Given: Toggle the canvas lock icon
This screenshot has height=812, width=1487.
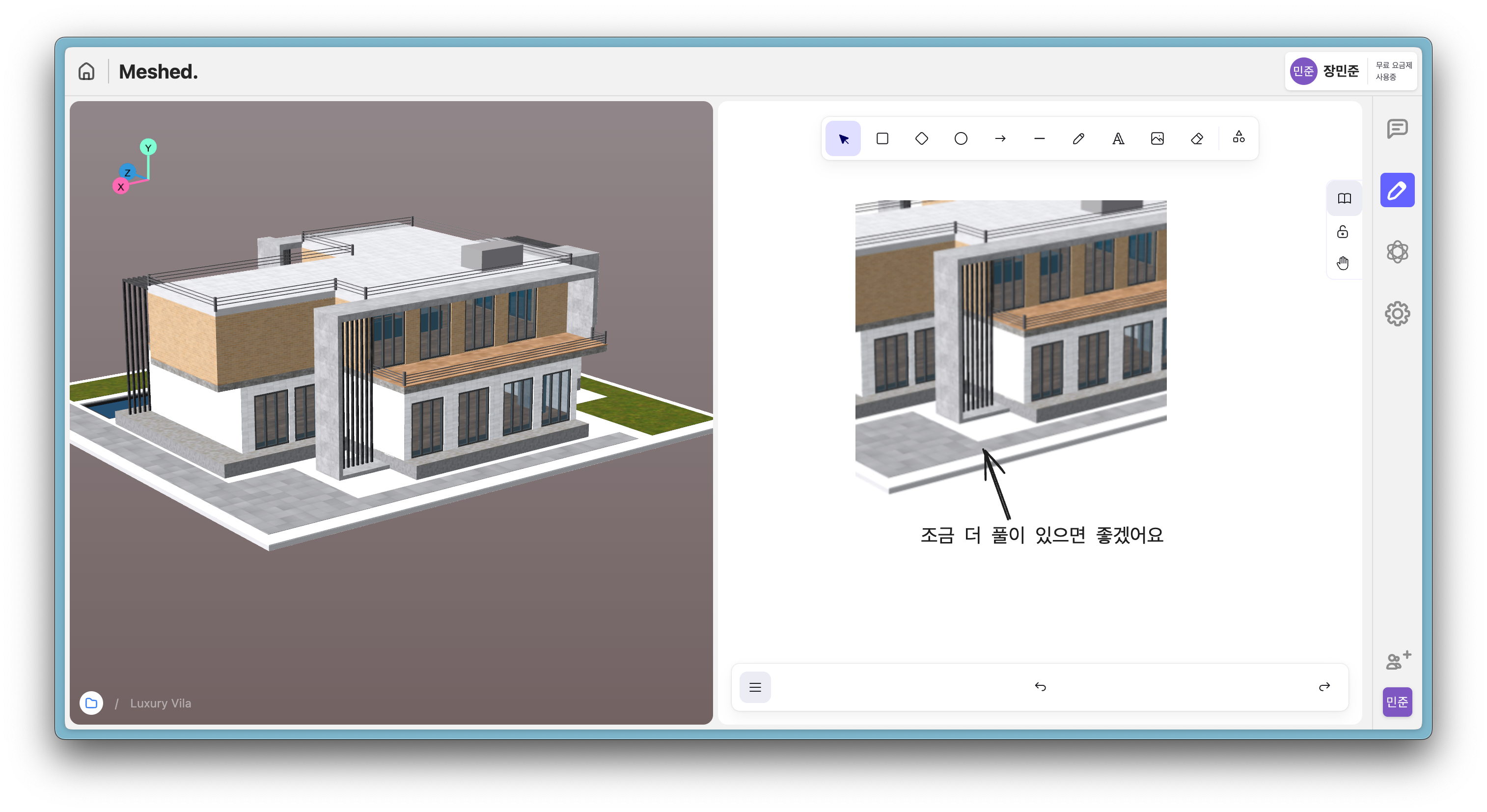Looking at the screenshot, I should click(1343, 231).
